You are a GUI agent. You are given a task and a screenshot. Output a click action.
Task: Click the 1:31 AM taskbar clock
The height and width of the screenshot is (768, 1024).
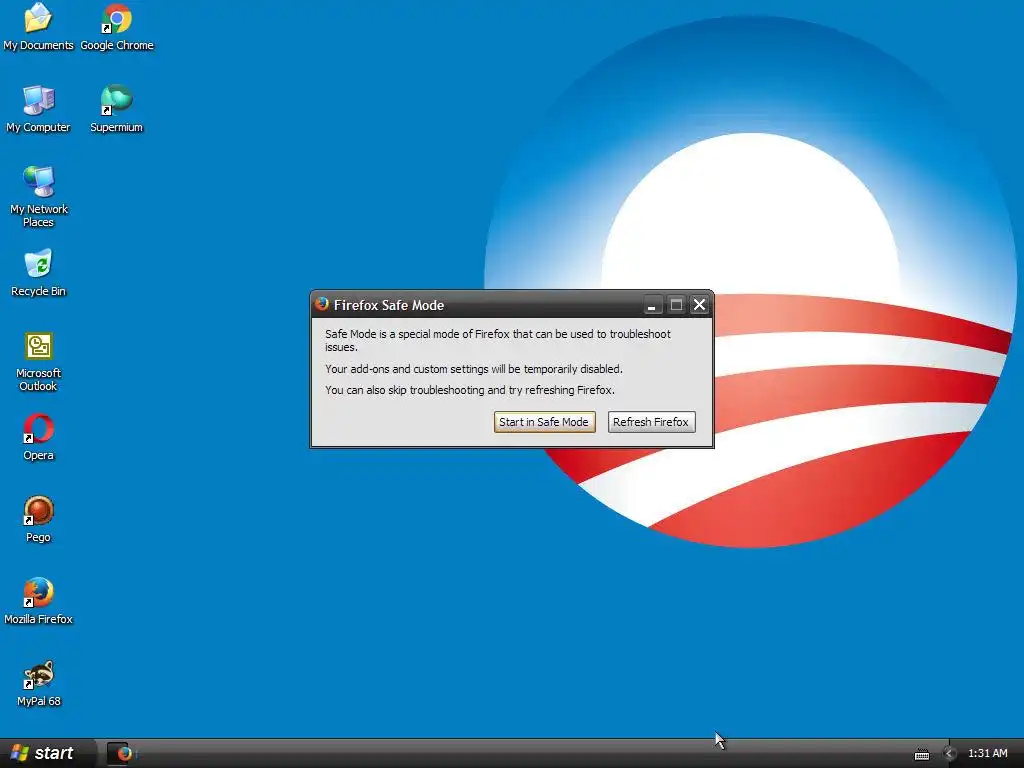click(x=987, y=754)
